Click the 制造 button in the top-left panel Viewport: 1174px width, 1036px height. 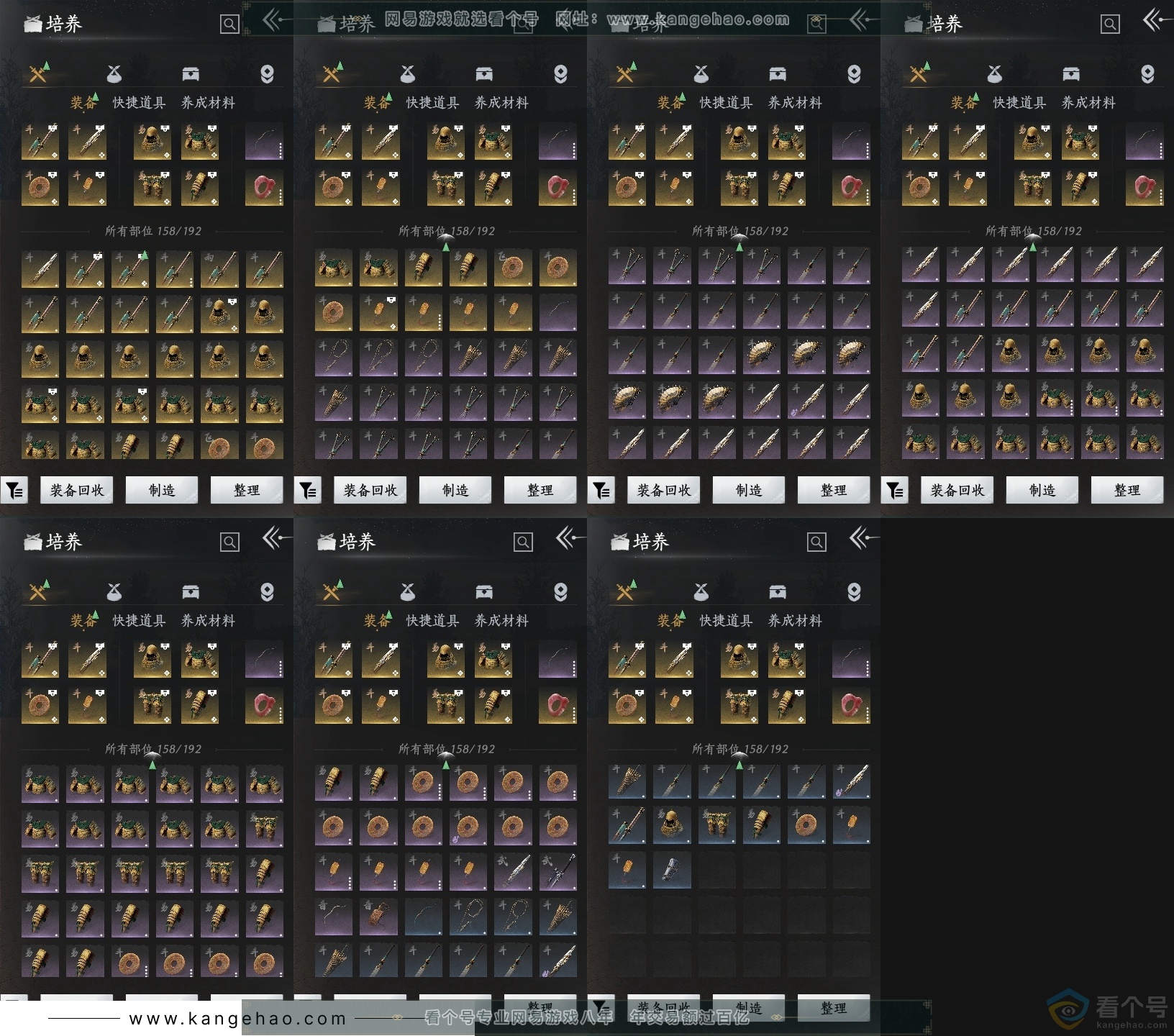coord(162,491)
